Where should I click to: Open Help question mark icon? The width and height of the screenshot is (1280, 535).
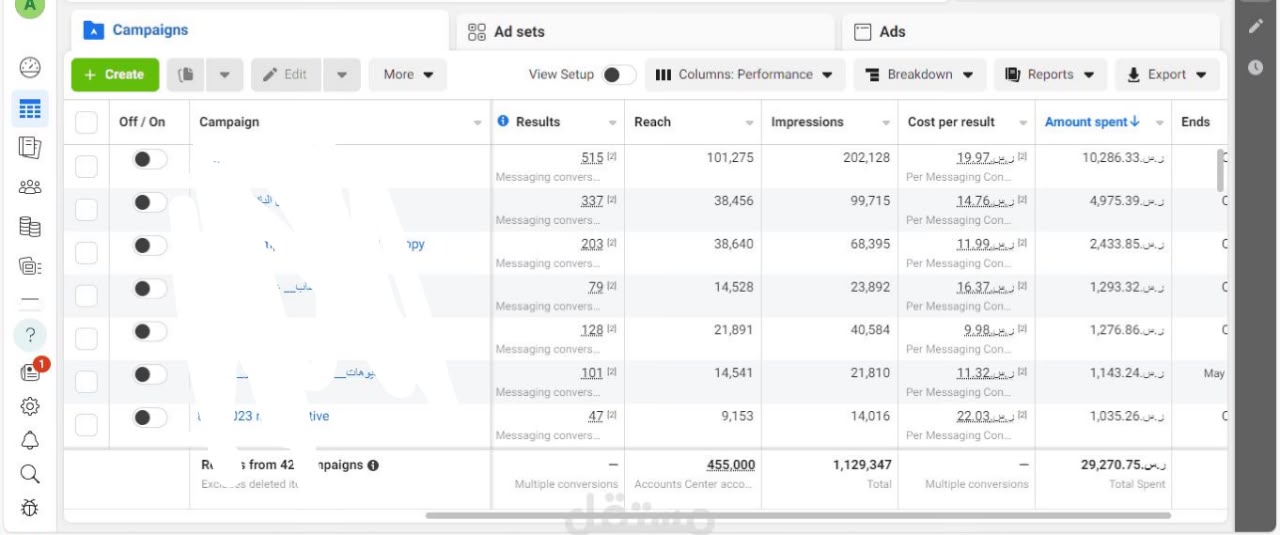click(30, 334)
